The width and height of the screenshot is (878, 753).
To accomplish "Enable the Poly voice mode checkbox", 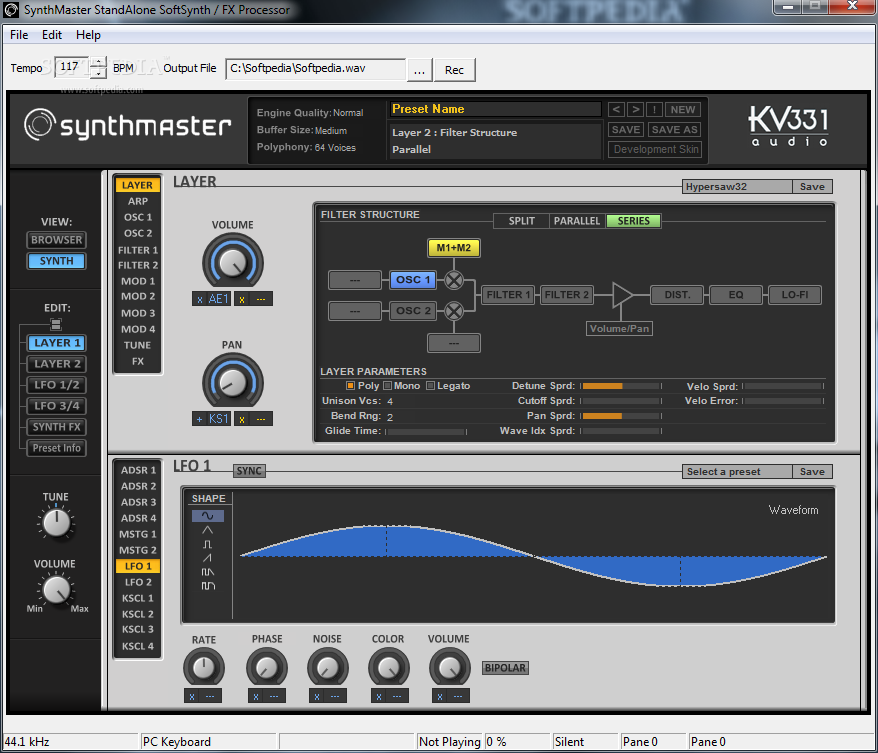I will tap(351, 386).
